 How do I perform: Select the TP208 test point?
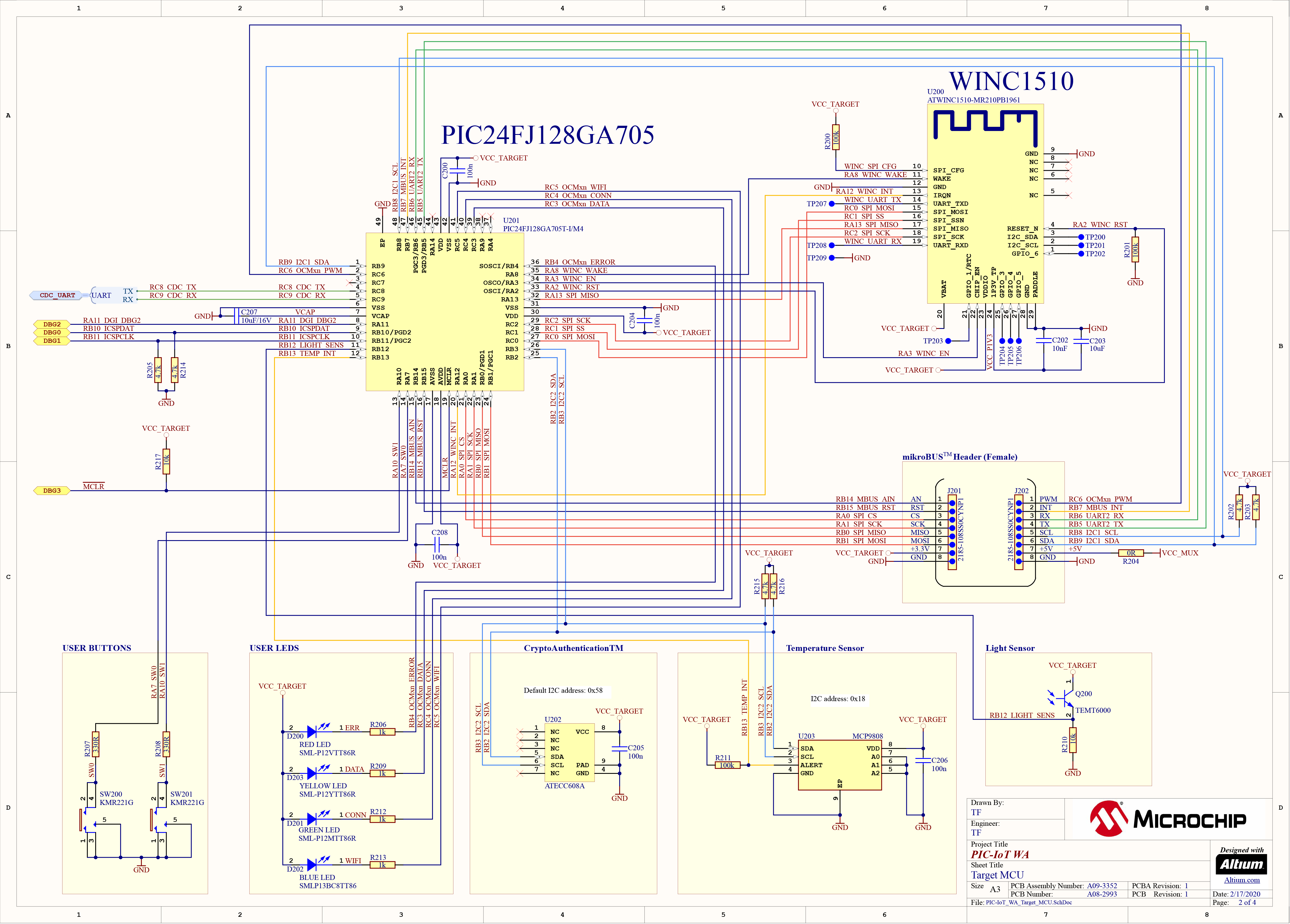point(832,245)
